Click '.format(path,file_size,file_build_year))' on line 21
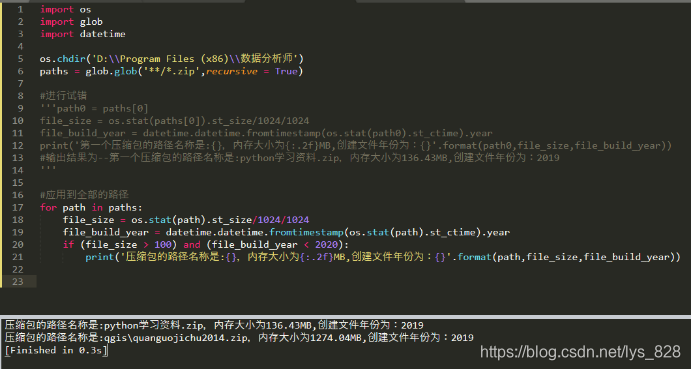This screenshot has width=691, height=371. click(x=566, y=257)
